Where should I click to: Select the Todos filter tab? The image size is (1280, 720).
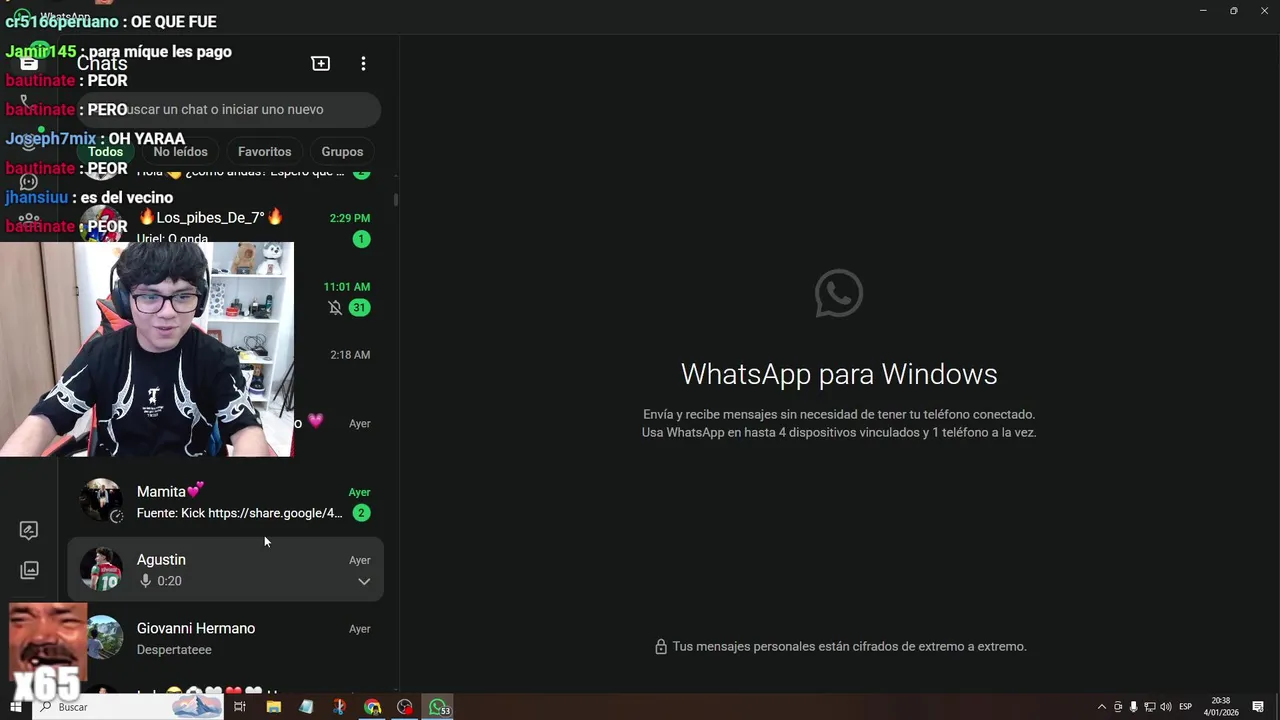[105, 152]
